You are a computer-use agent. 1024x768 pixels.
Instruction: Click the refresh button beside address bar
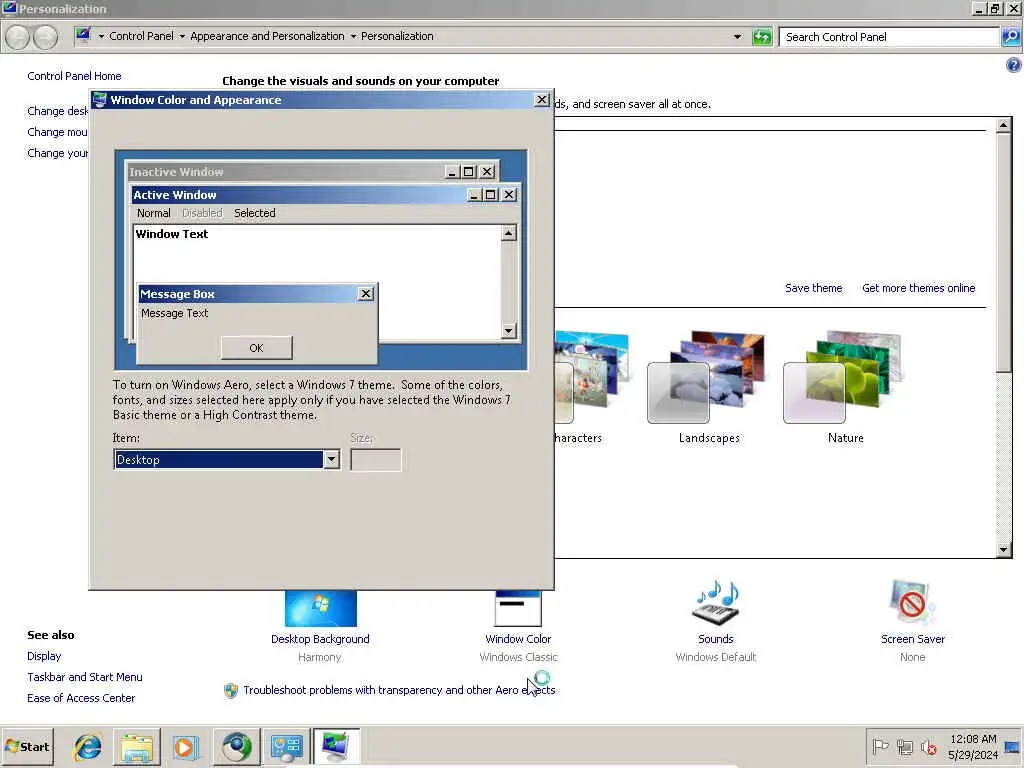761,37
